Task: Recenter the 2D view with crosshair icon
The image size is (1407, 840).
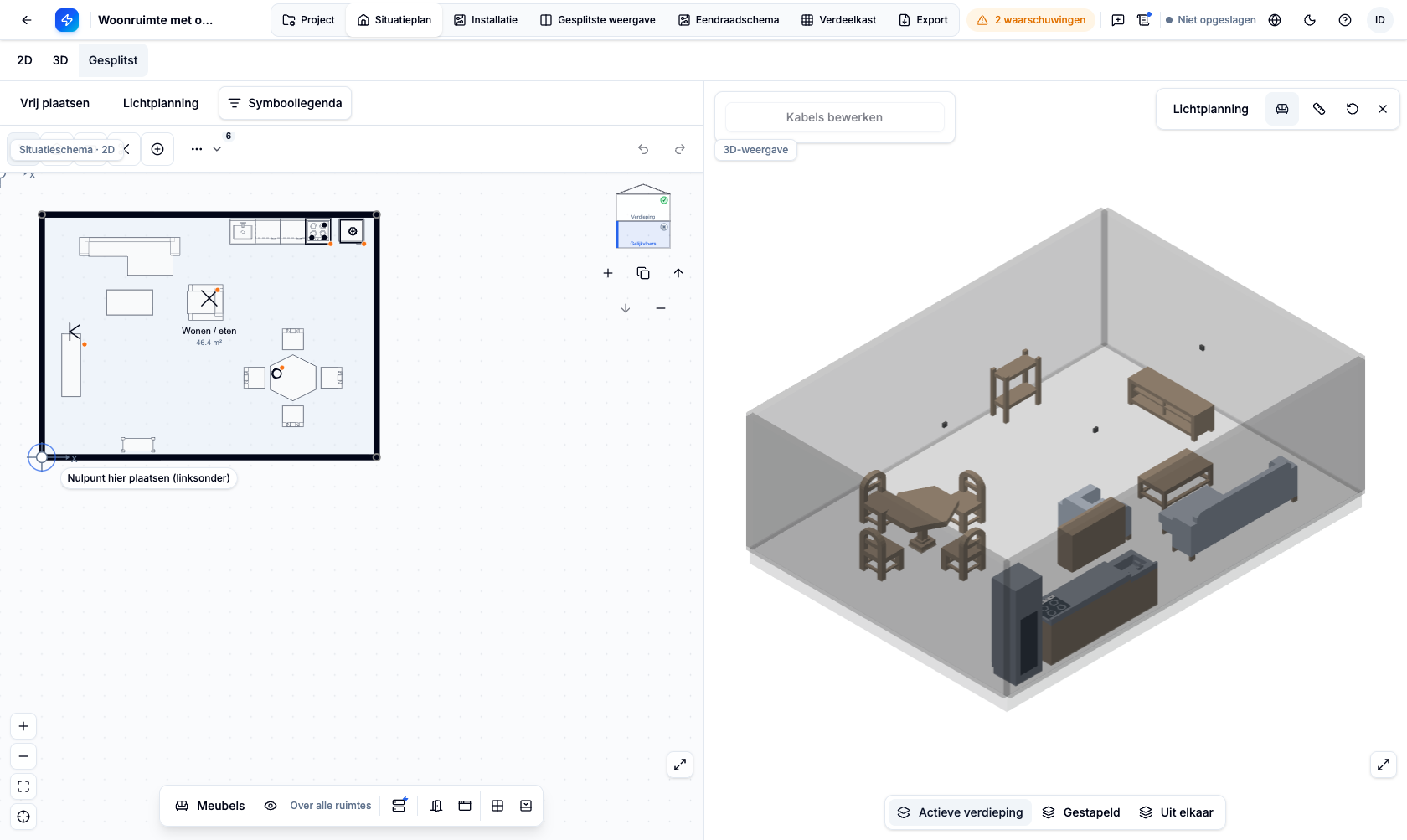Action: (23, 817)
